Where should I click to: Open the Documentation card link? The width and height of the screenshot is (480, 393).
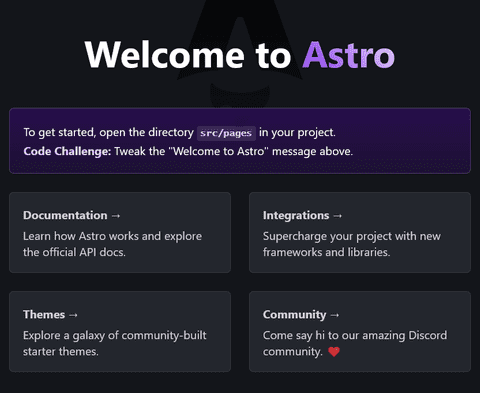coord(120,232)
